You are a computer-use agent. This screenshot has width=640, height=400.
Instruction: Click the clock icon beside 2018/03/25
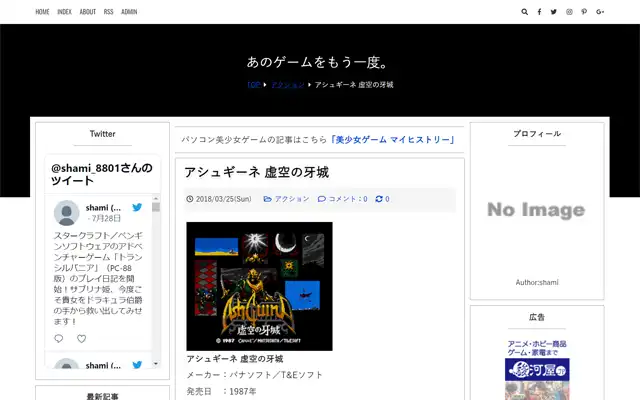coord(190,199)
